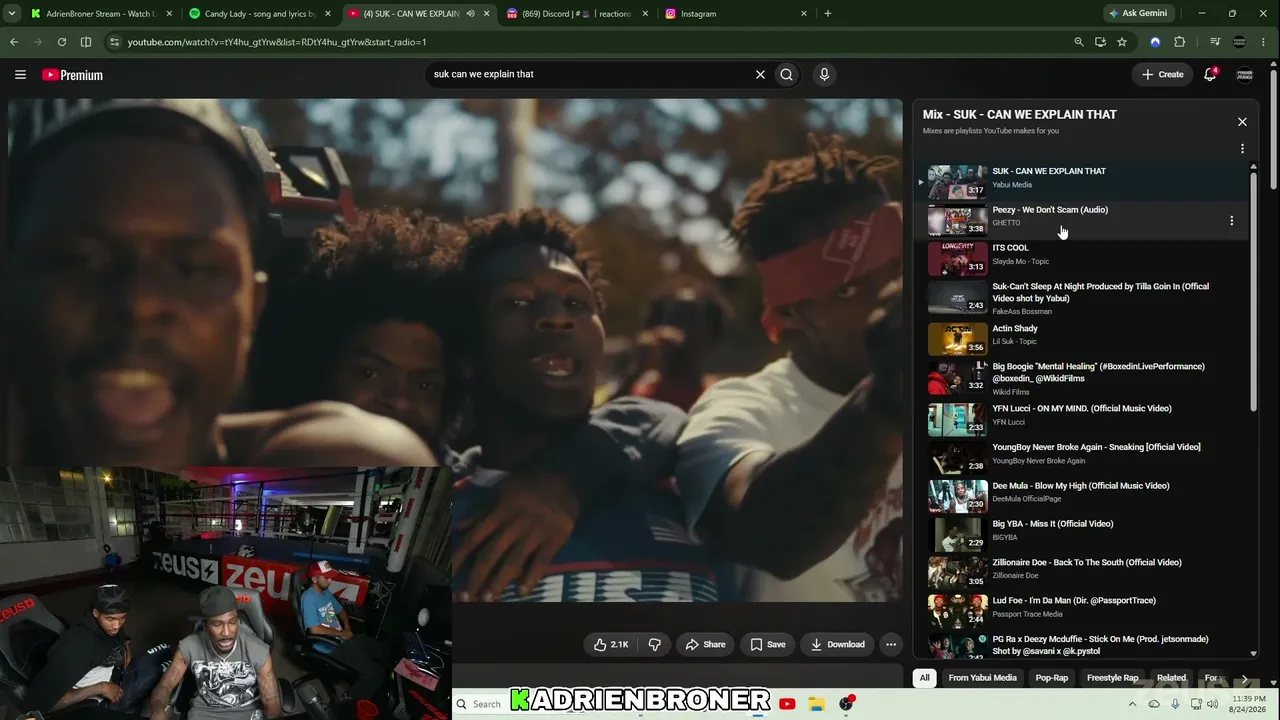This screenshot has width=1280, height=720.
Task: Submit search with the magnifier button
Action: coord(787,75)
